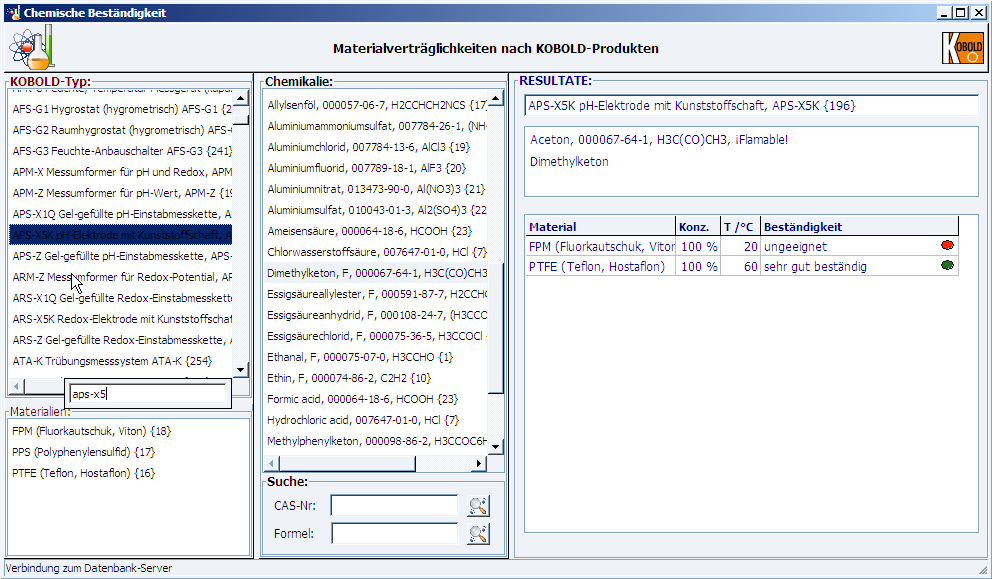992x579 pixels.
Task: Click the title bar application icon
Action: (13, 13)
